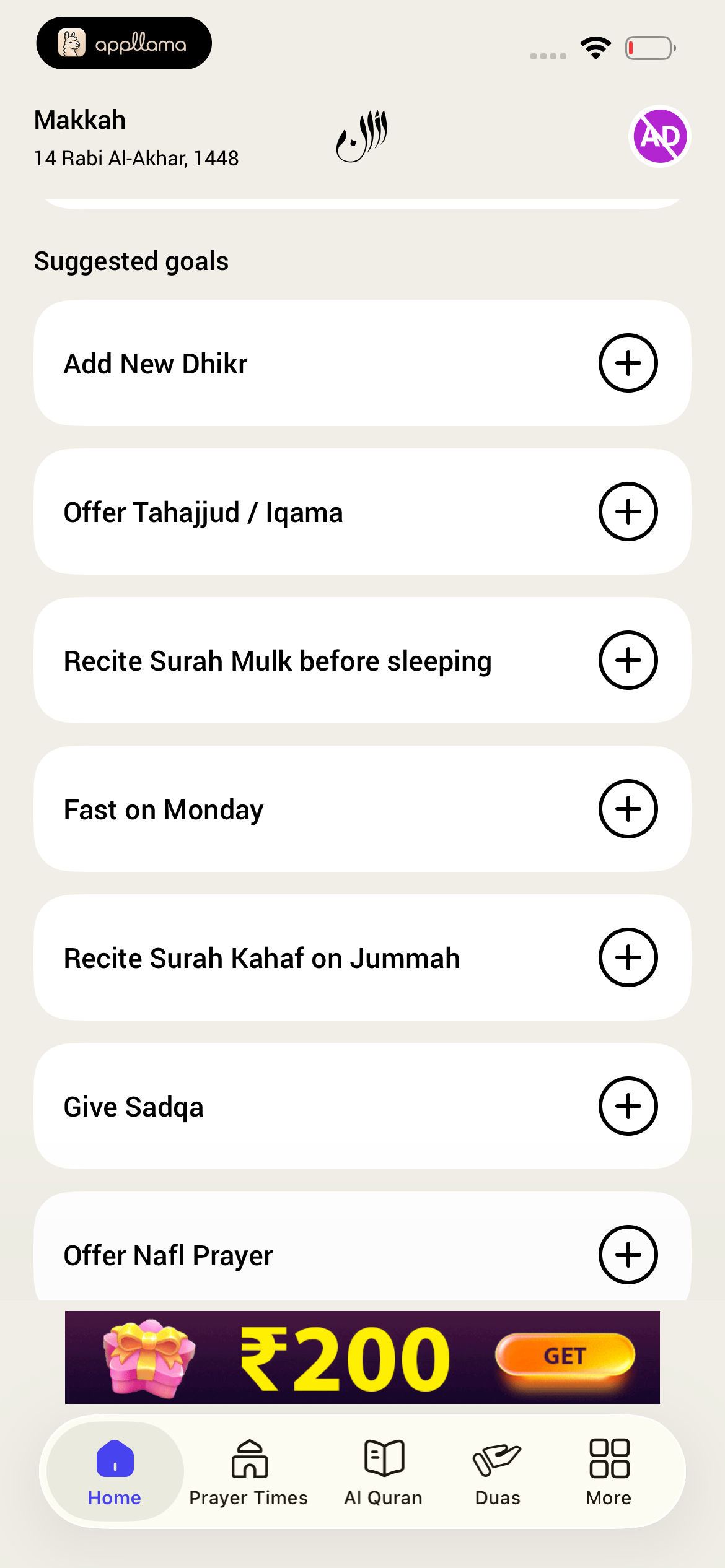Add Fast on Monday goal with plus
725x1568 pixels.
click(x=628, y=809)
